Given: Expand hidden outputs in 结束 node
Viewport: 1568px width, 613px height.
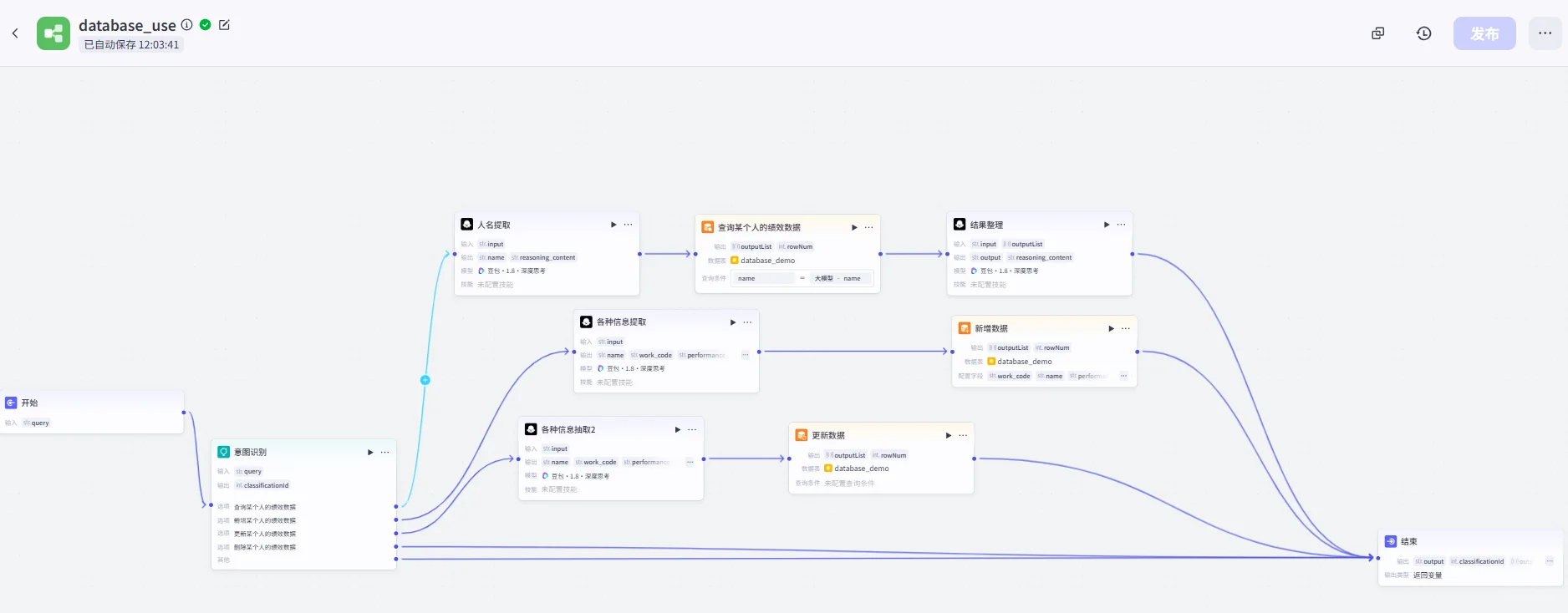Looking at the screenshot, I should point(1549,561).
